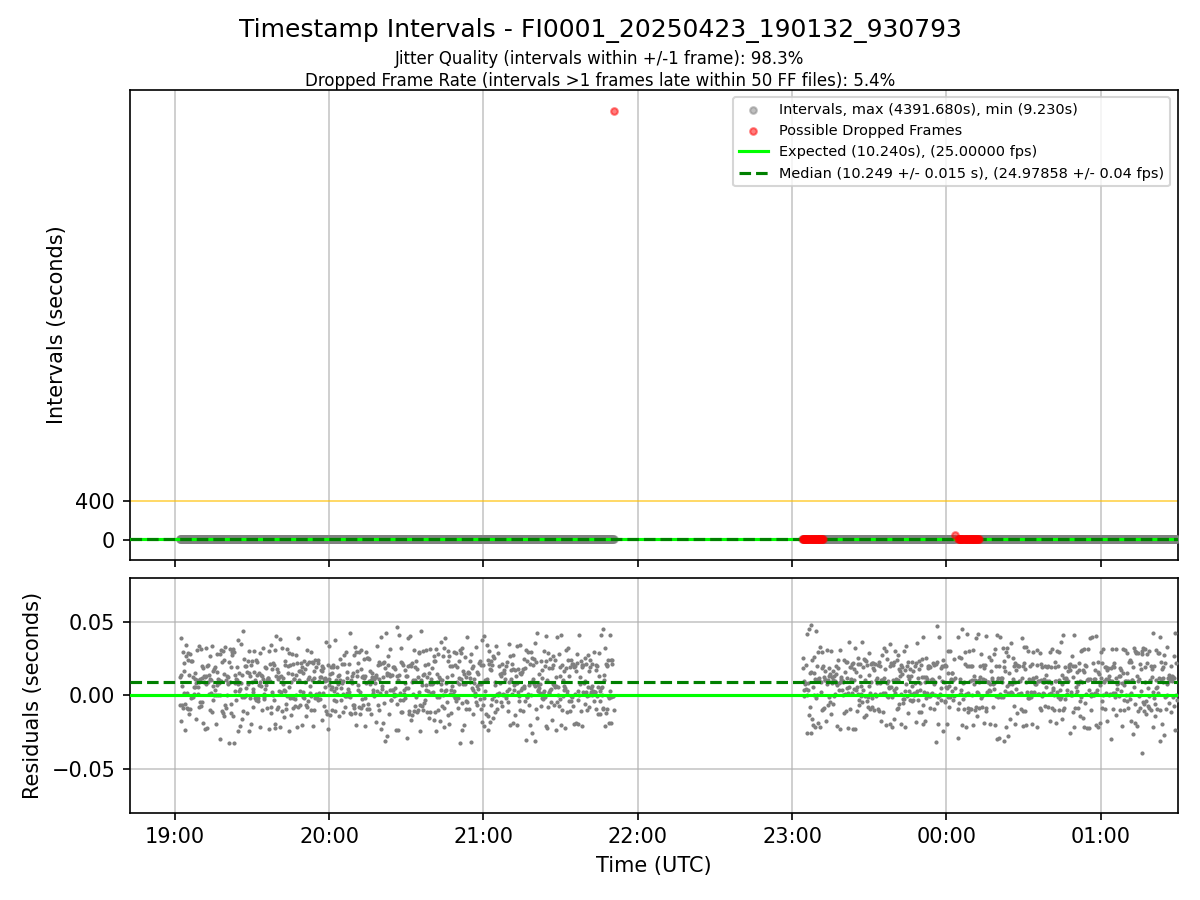Click the legend entry Possible Dropped Frames

coord(870,130)
